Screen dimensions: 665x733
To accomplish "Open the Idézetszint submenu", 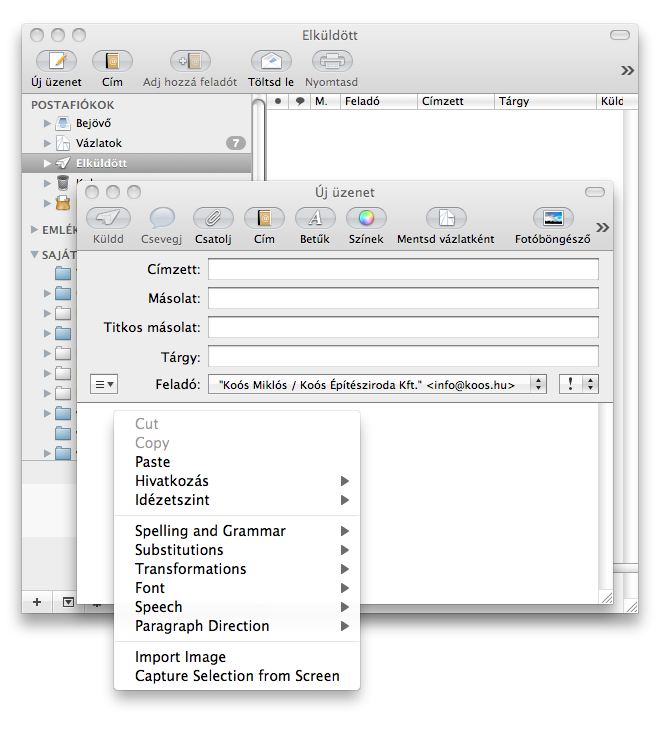I will point(237,500).
